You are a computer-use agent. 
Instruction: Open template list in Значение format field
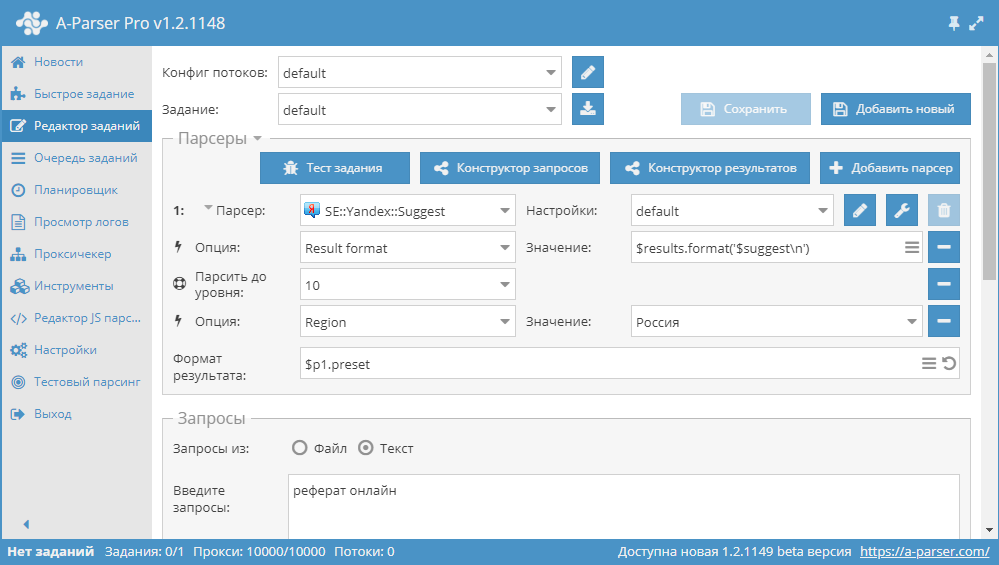[x=912, y=247]
